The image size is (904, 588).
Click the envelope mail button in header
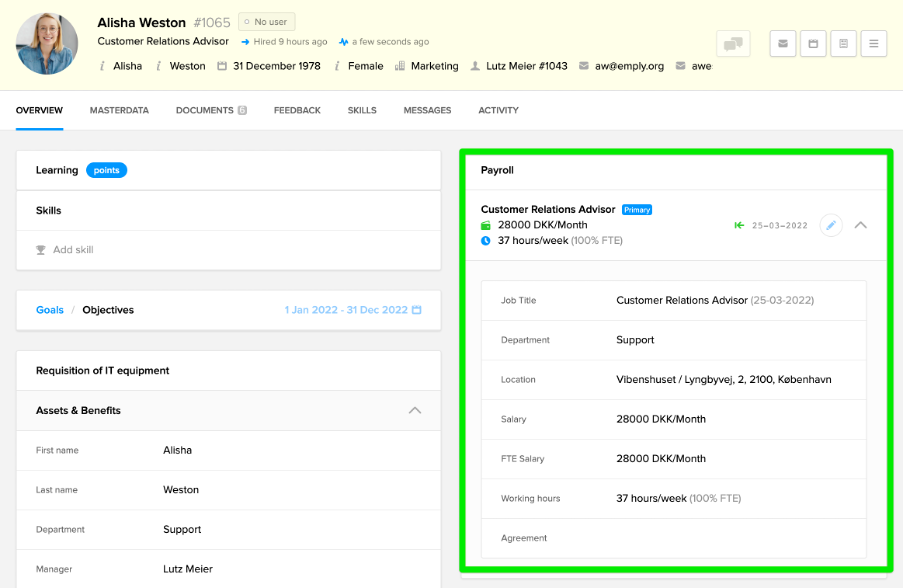[x=783, y=44]
